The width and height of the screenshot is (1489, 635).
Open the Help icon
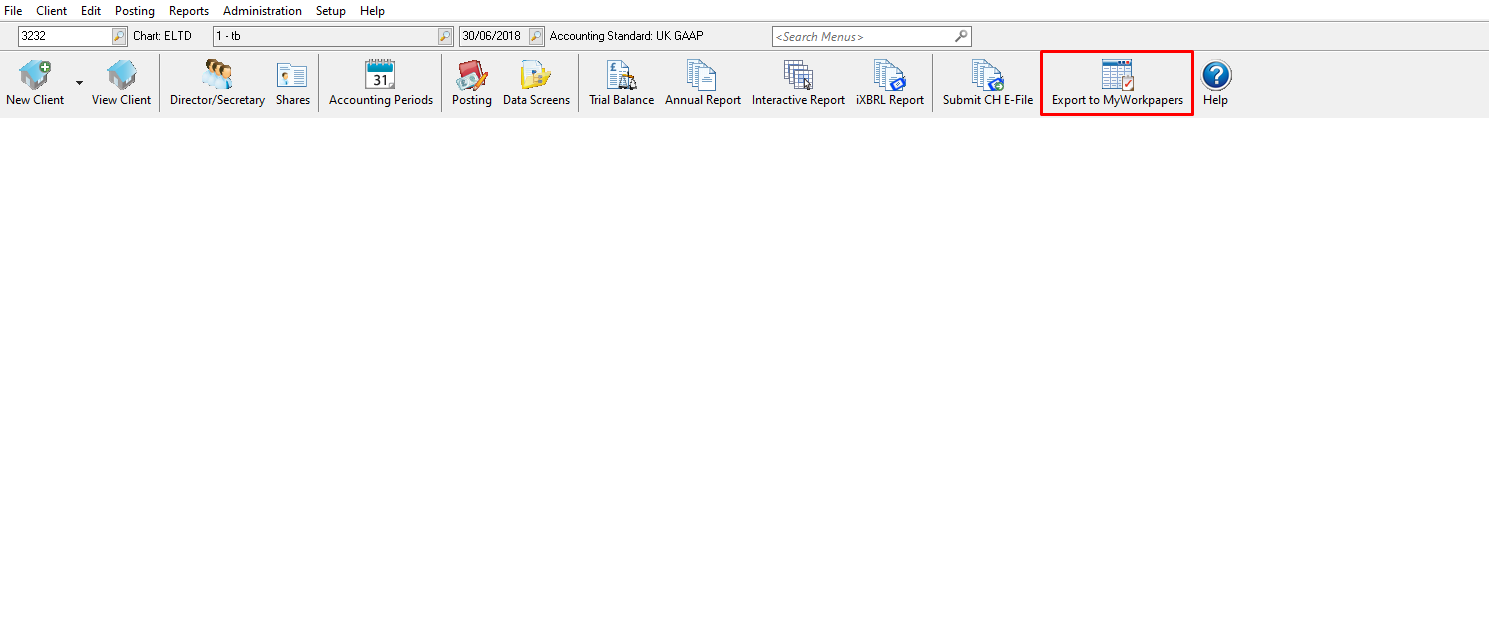(x=1215, y=75)
